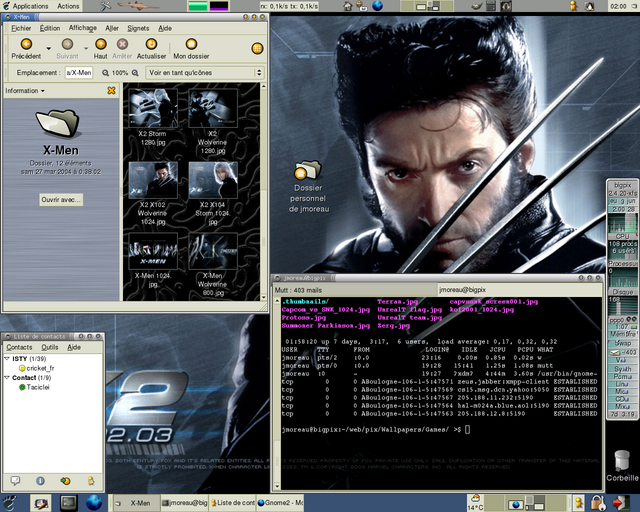Collapse the ISTY contact group

(x=7, y=358)
